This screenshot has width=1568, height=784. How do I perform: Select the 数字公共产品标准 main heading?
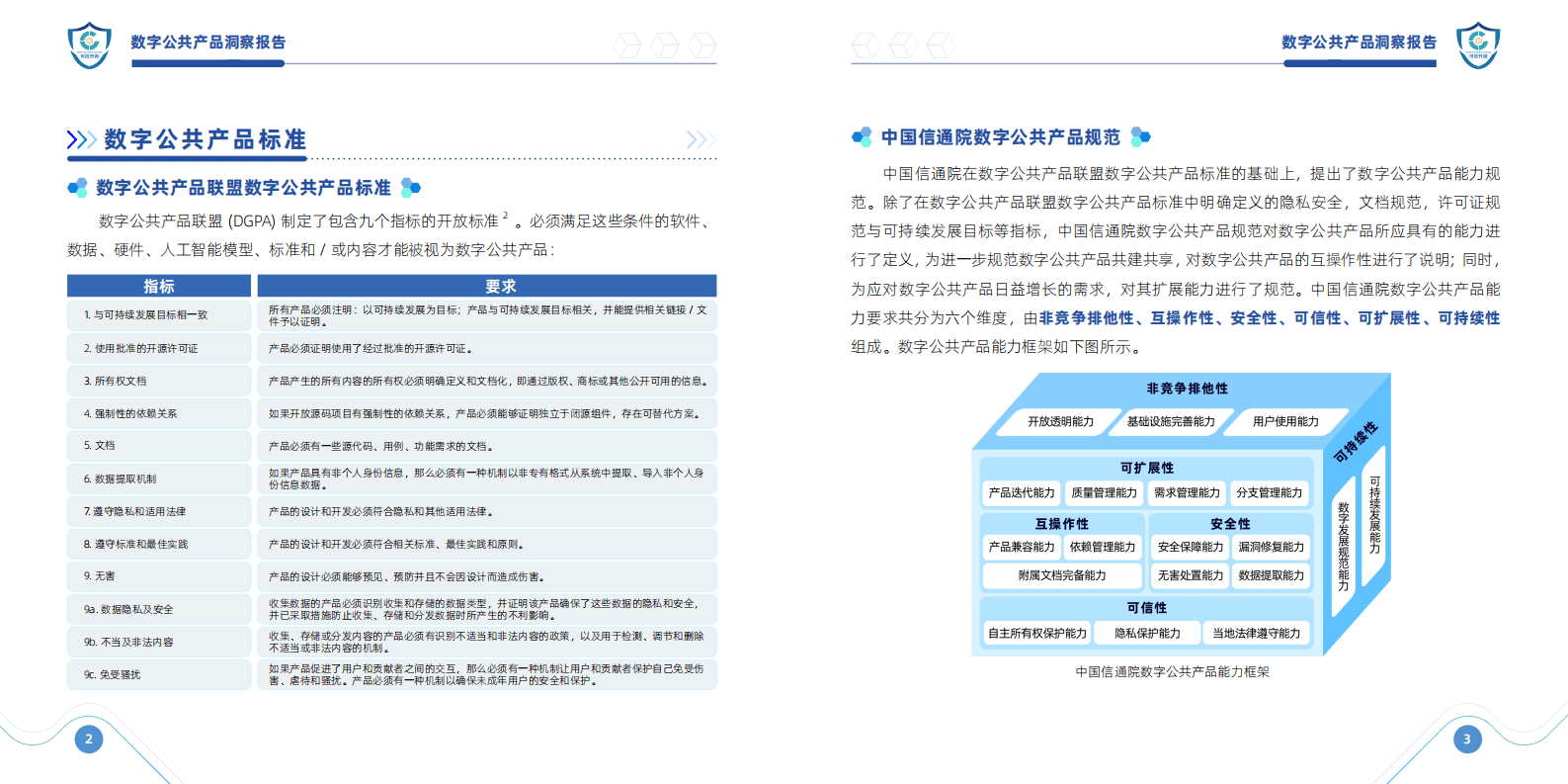click(x=206, y=139)
